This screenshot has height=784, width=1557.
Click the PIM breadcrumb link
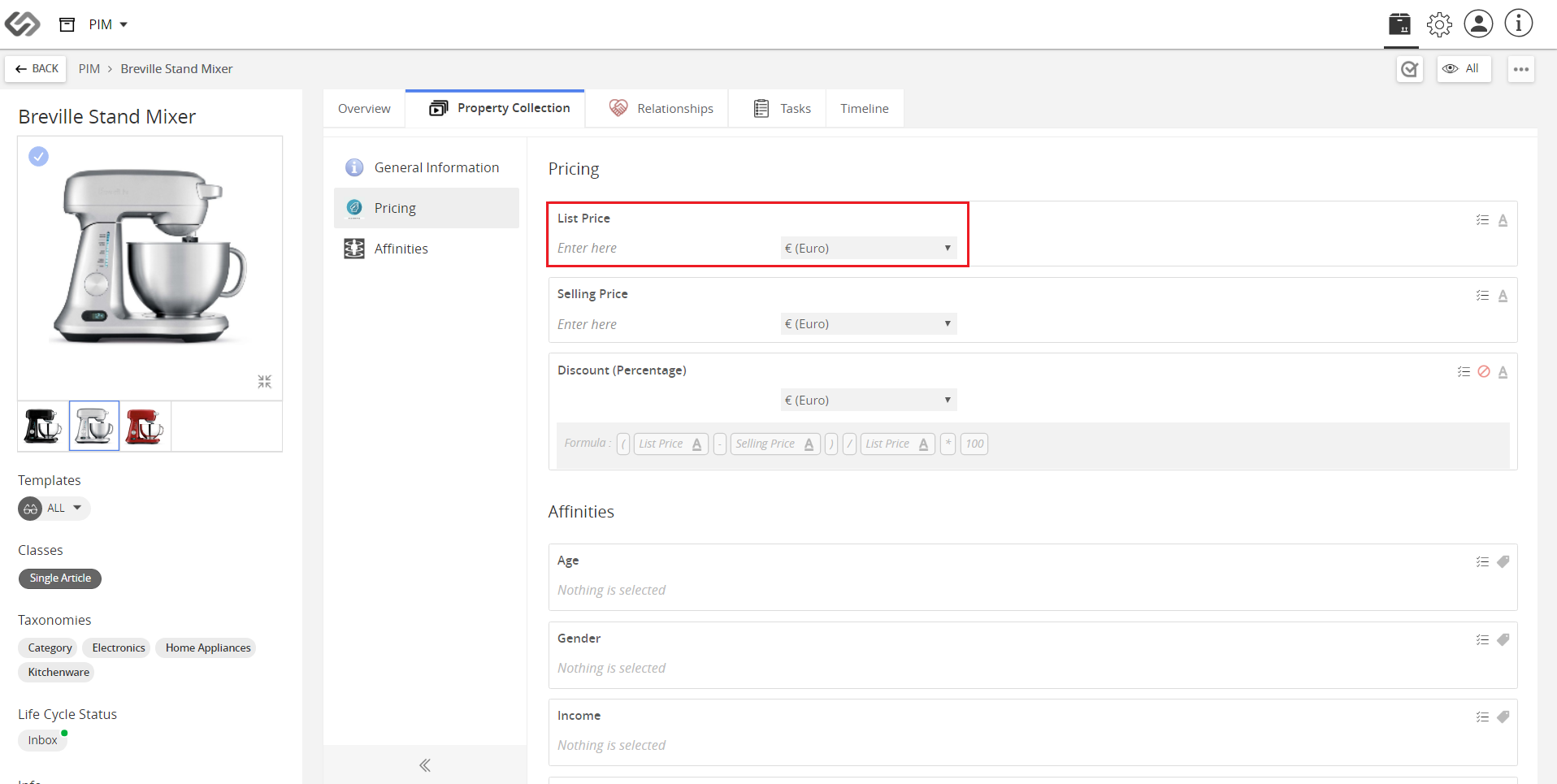click(89, 69)
